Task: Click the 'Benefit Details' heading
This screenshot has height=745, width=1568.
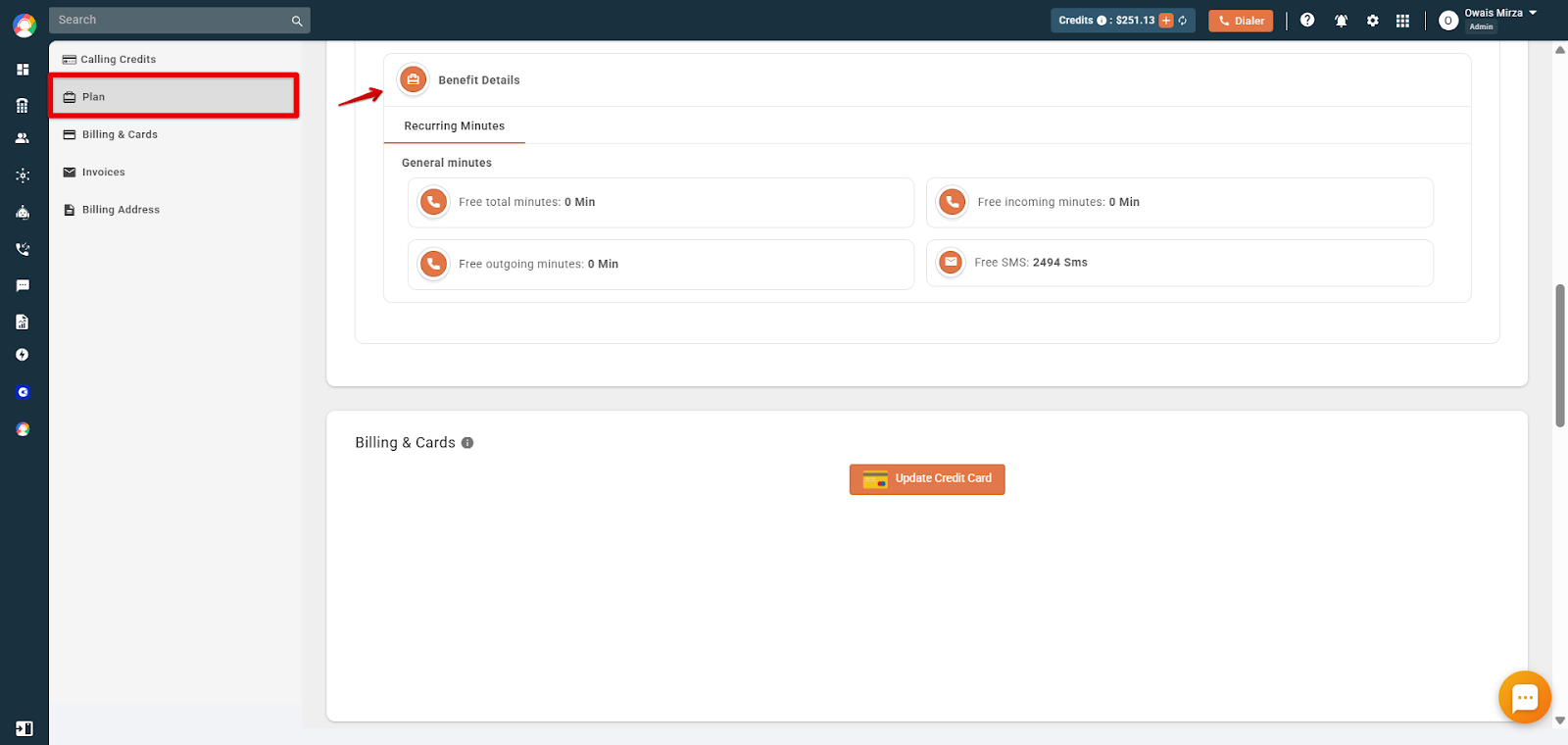Action: [479, 80]
